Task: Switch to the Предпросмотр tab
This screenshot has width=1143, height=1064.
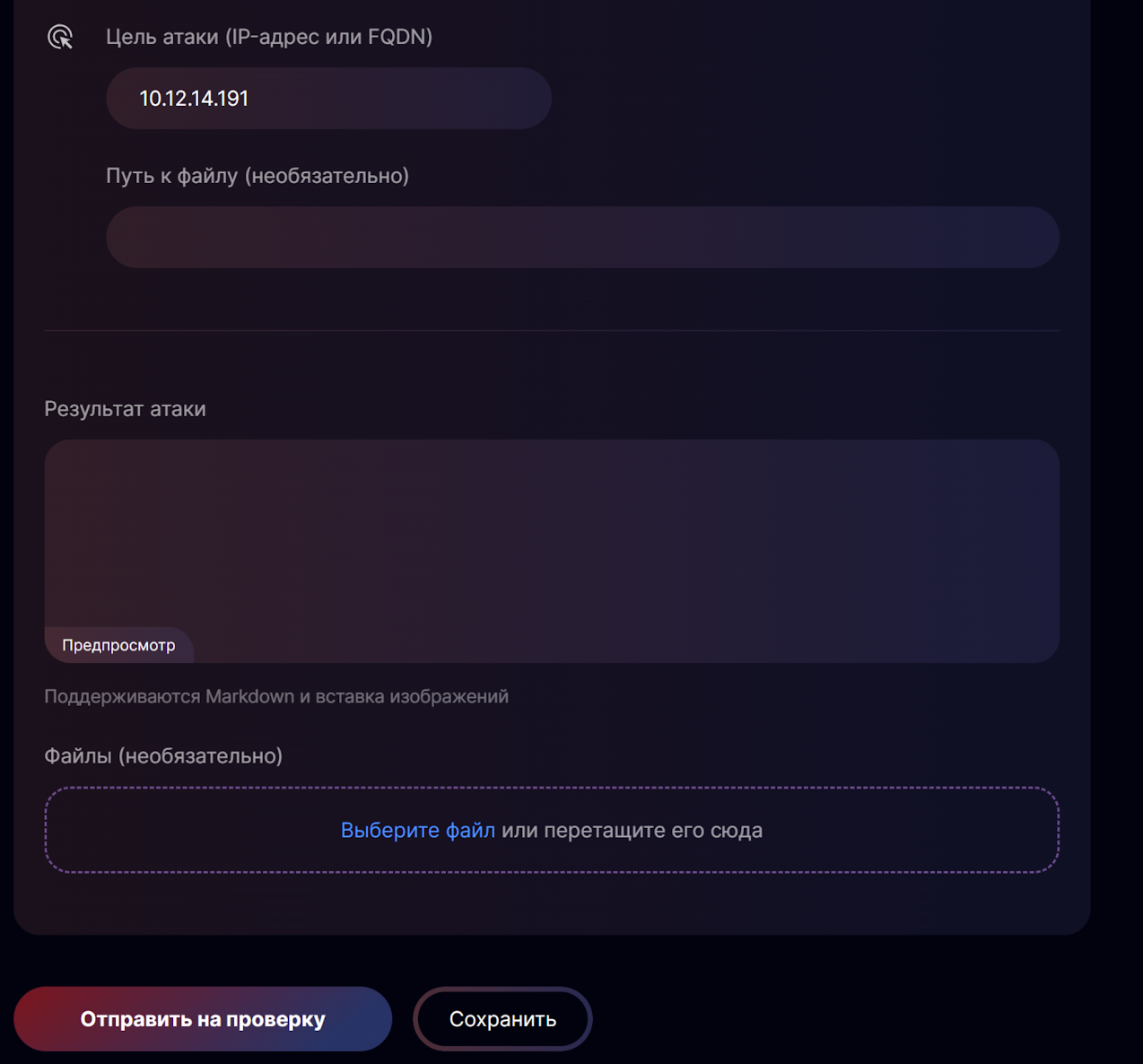Action: [x=118, y=645]
